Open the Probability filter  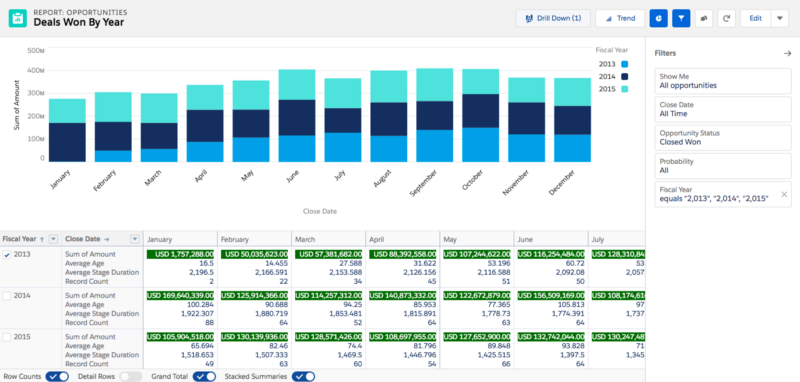click(x=723, y=166)
